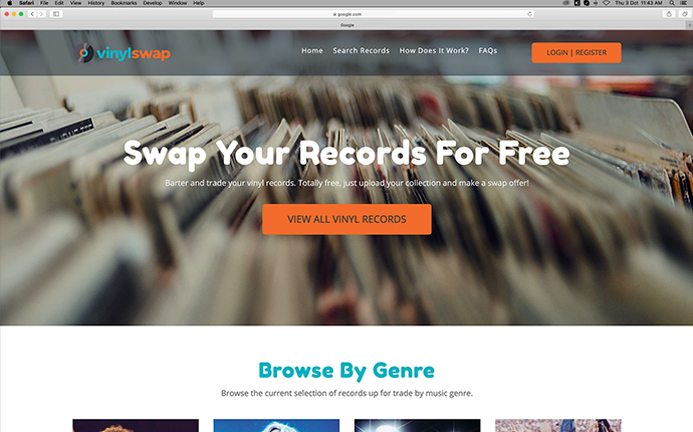Go to Search Records page
693x432 pixels.
tap(361, 50)
